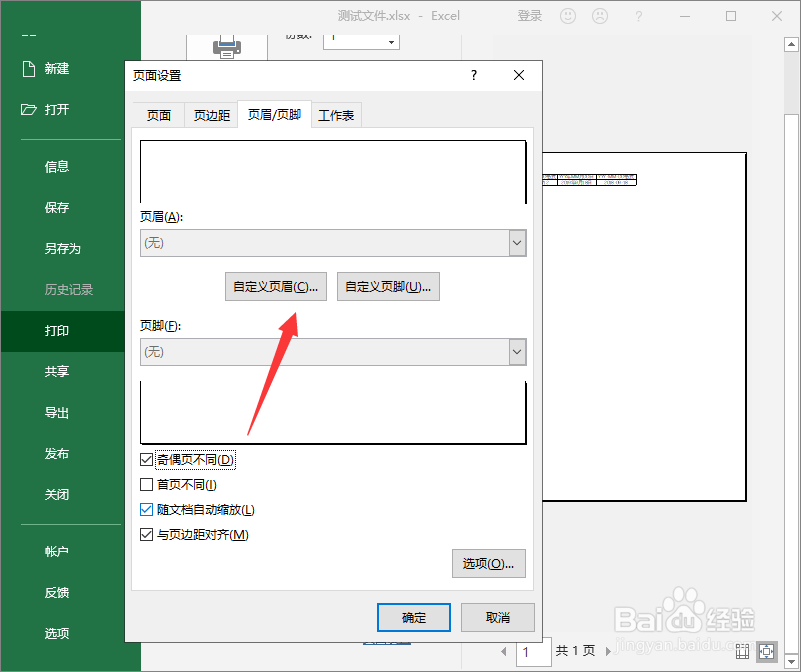Switch to the 工作表 tab
The width and height of the screenshot is (801, 672).
click(336, 114)
